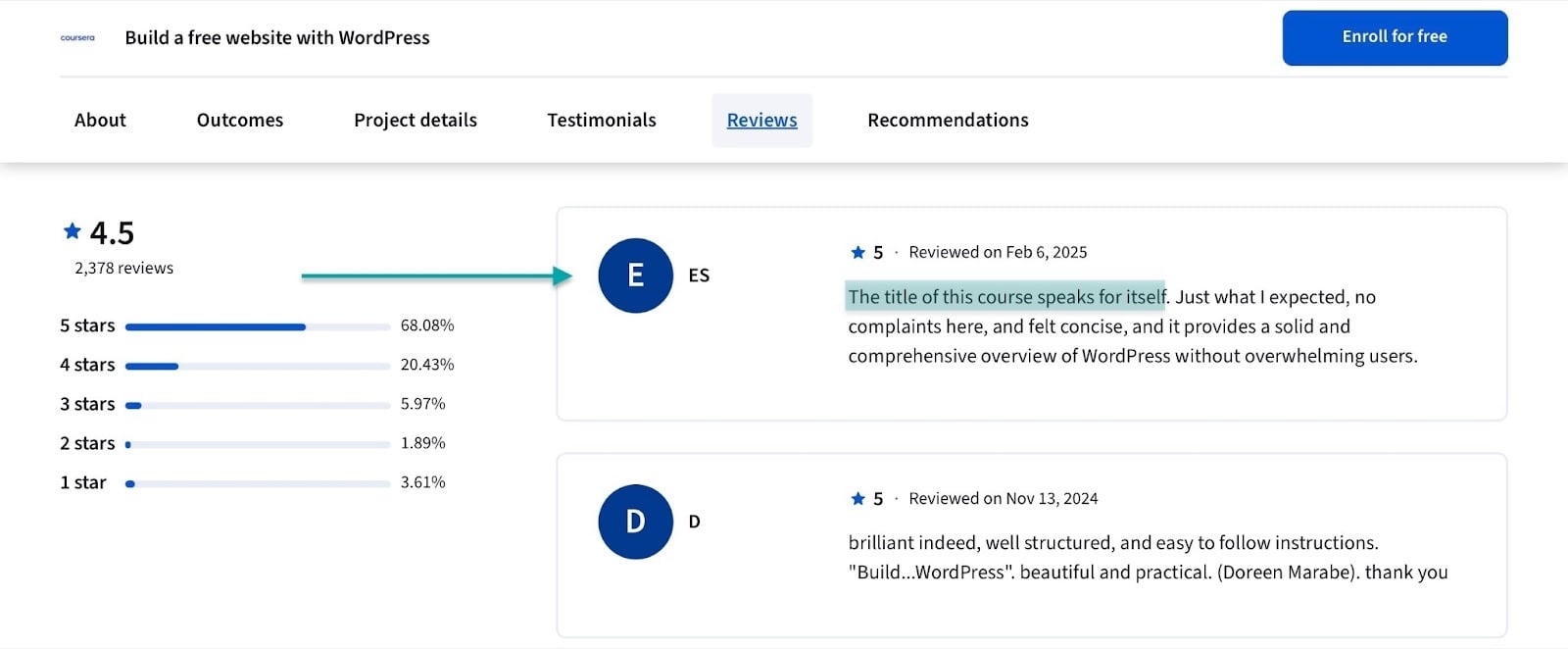Click the page title 'Build a free website with WordPress'
This screenshot has width=1568, height=649.
click(277, 37)
